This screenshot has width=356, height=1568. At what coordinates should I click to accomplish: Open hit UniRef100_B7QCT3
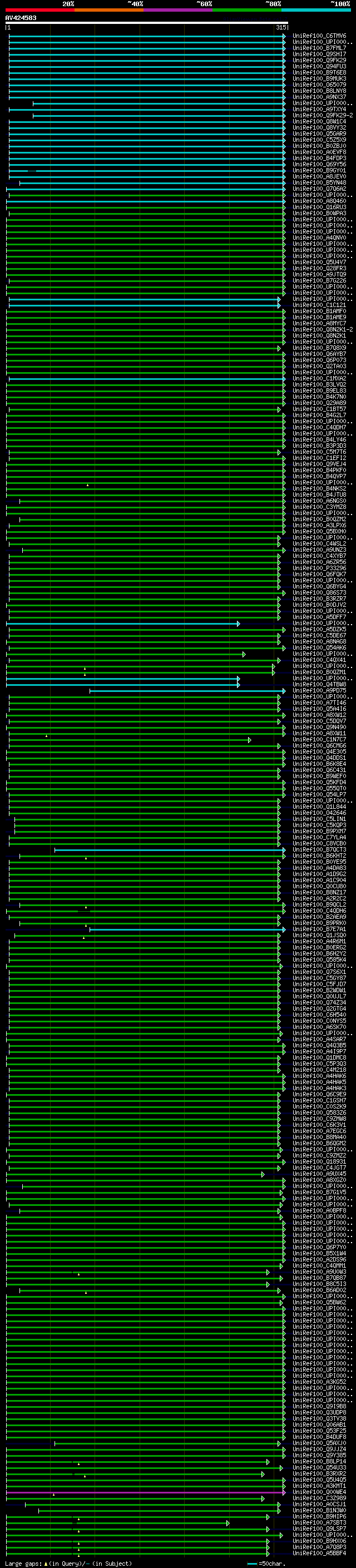319,850
